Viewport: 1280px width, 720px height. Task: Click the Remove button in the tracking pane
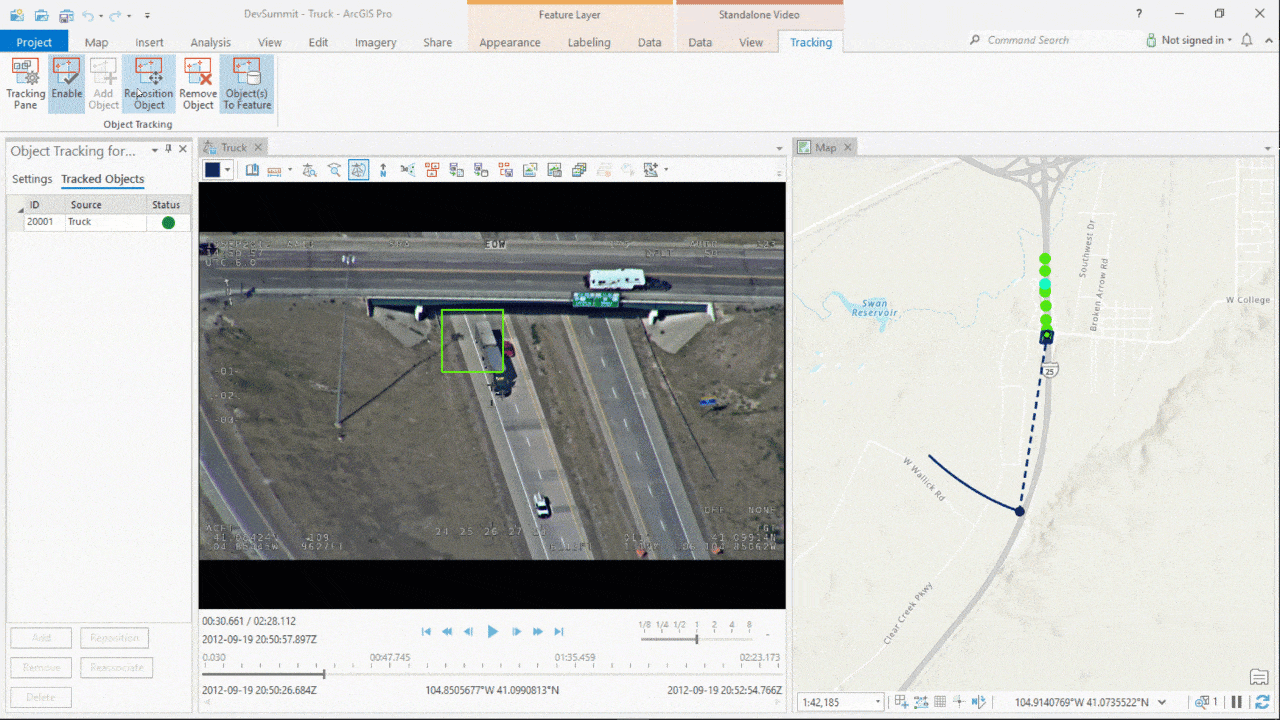pyautogui.click(x=41, y=667)
